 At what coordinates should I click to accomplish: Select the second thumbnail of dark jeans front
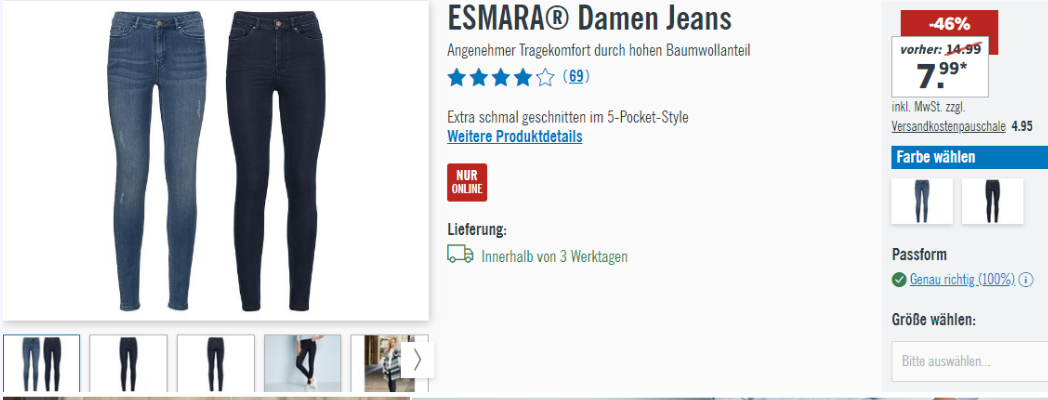coord(128,363)
